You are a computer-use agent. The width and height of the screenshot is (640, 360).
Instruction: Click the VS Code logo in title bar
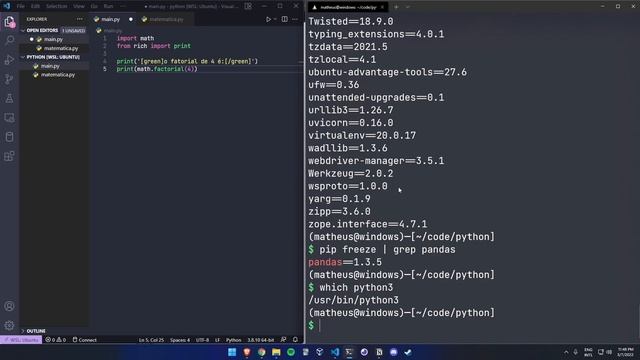click(7, 6)
